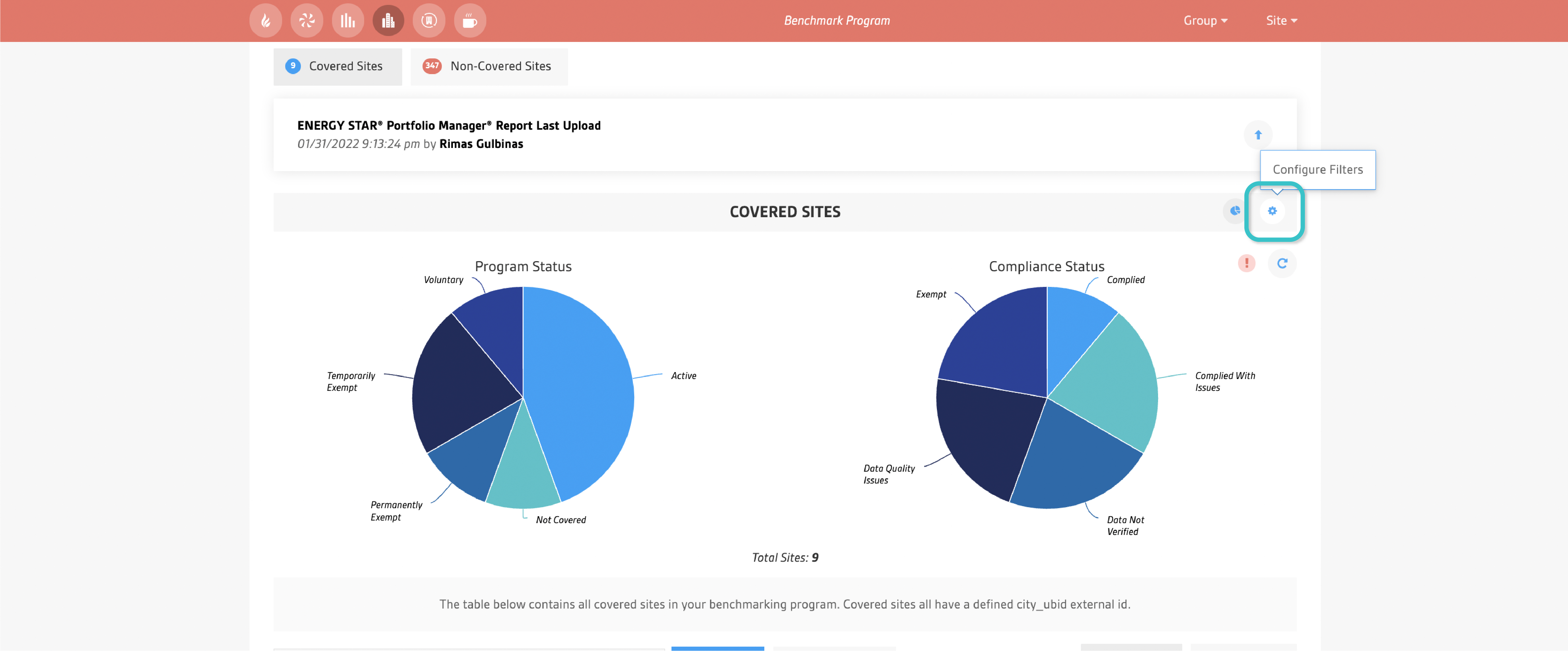The height and width of the screenshot is (651, 1568).
Task: Click the "Data Quality Issues" chart label
Action: coord(889,474)
